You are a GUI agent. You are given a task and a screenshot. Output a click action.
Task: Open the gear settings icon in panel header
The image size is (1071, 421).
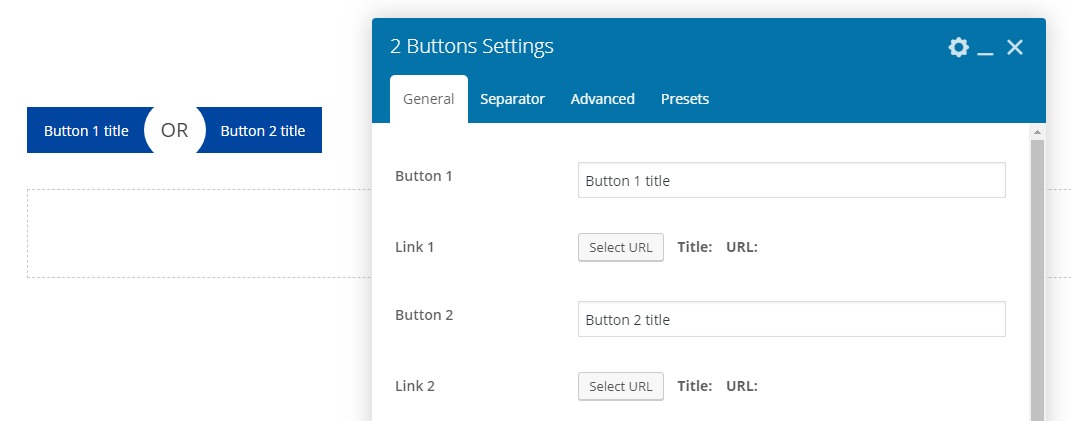click(x=958, y=47)
